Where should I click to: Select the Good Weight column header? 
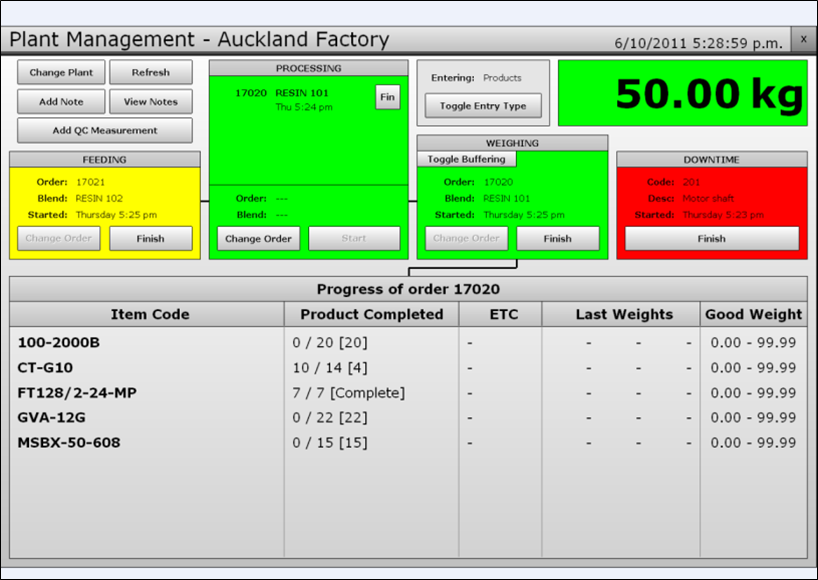(753, 314)
